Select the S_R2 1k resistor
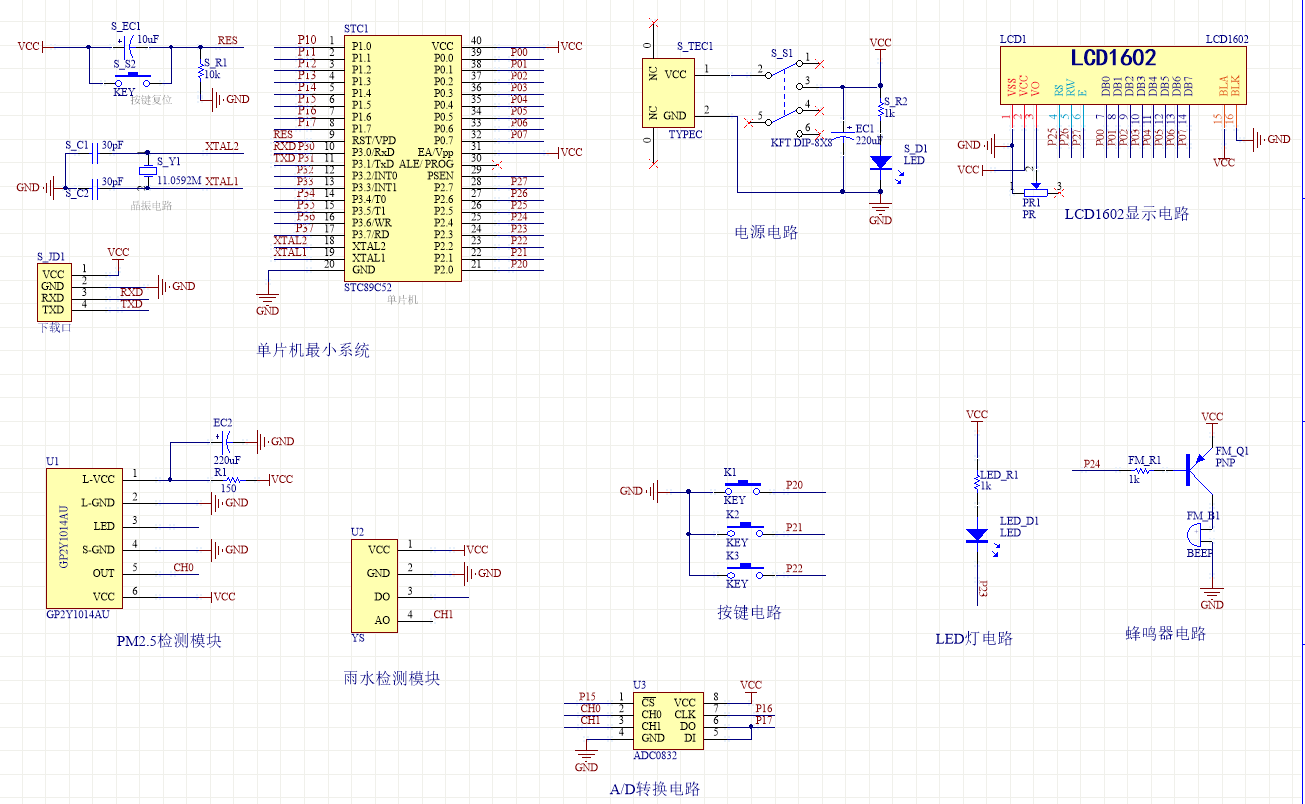This screenshot has width=1305, height=804. 880,109
